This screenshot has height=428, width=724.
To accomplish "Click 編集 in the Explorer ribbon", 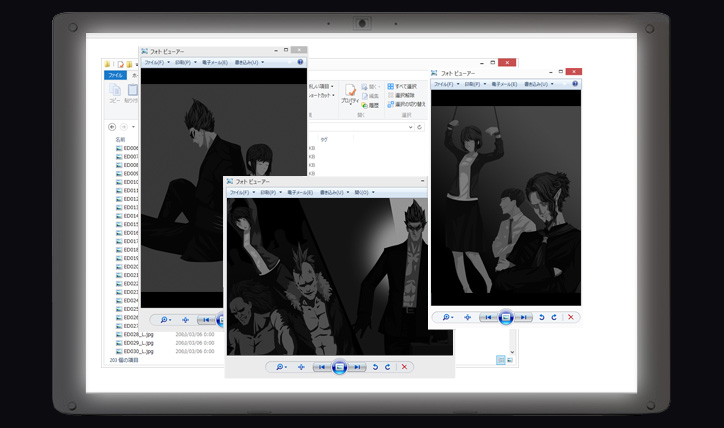I will click(370, 96).
